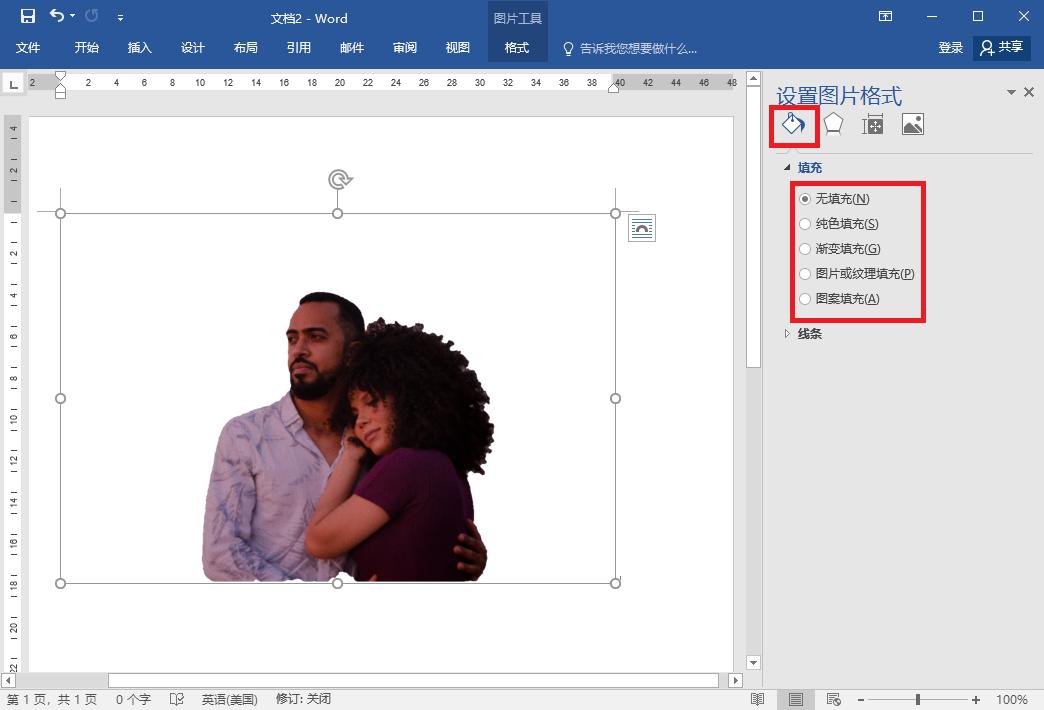Select the 纯色填充 radio button

click(805, 223)
